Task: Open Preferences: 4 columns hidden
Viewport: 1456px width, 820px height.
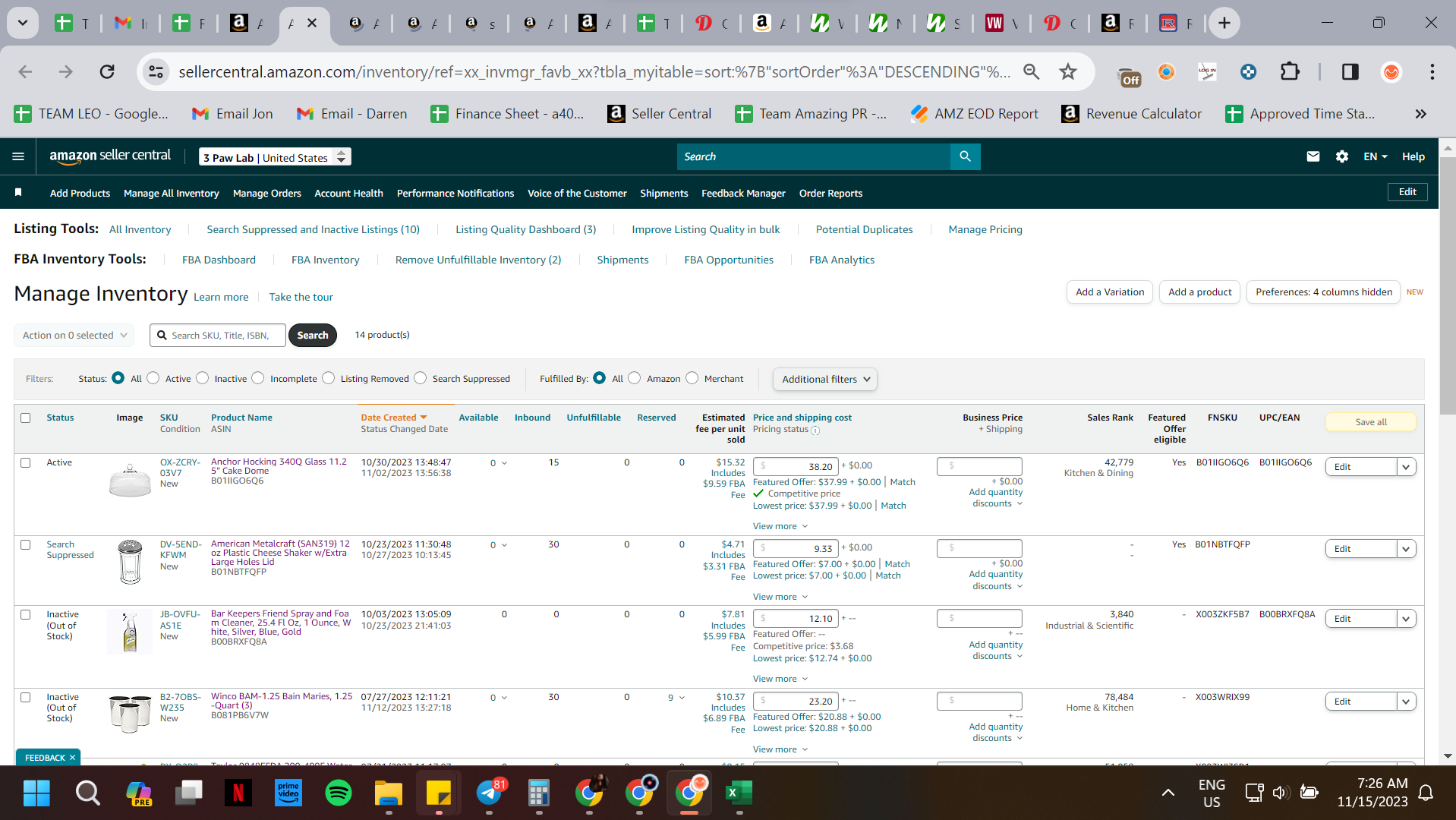Action: (1323, 292)
